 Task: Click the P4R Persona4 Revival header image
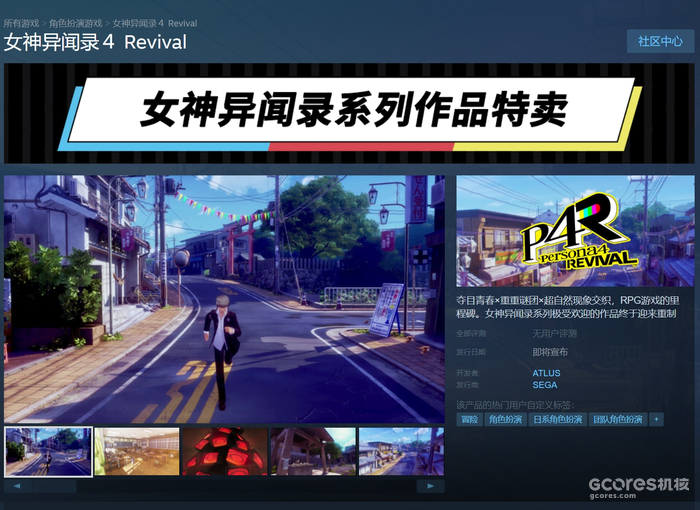click(x=575, y=231)
